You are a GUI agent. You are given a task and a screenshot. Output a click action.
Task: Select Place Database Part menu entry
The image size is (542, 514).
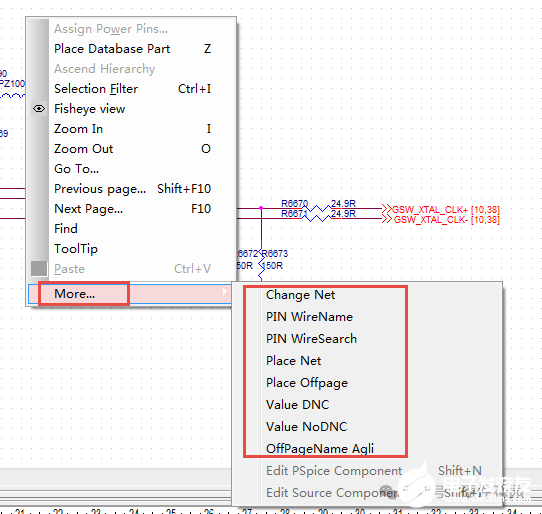click(131, 49)
